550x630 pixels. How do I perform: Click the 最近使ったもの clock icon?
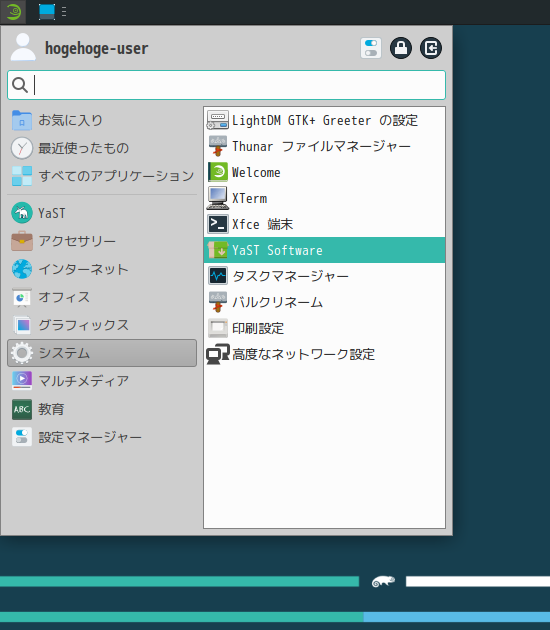click(x=22, y=148)
